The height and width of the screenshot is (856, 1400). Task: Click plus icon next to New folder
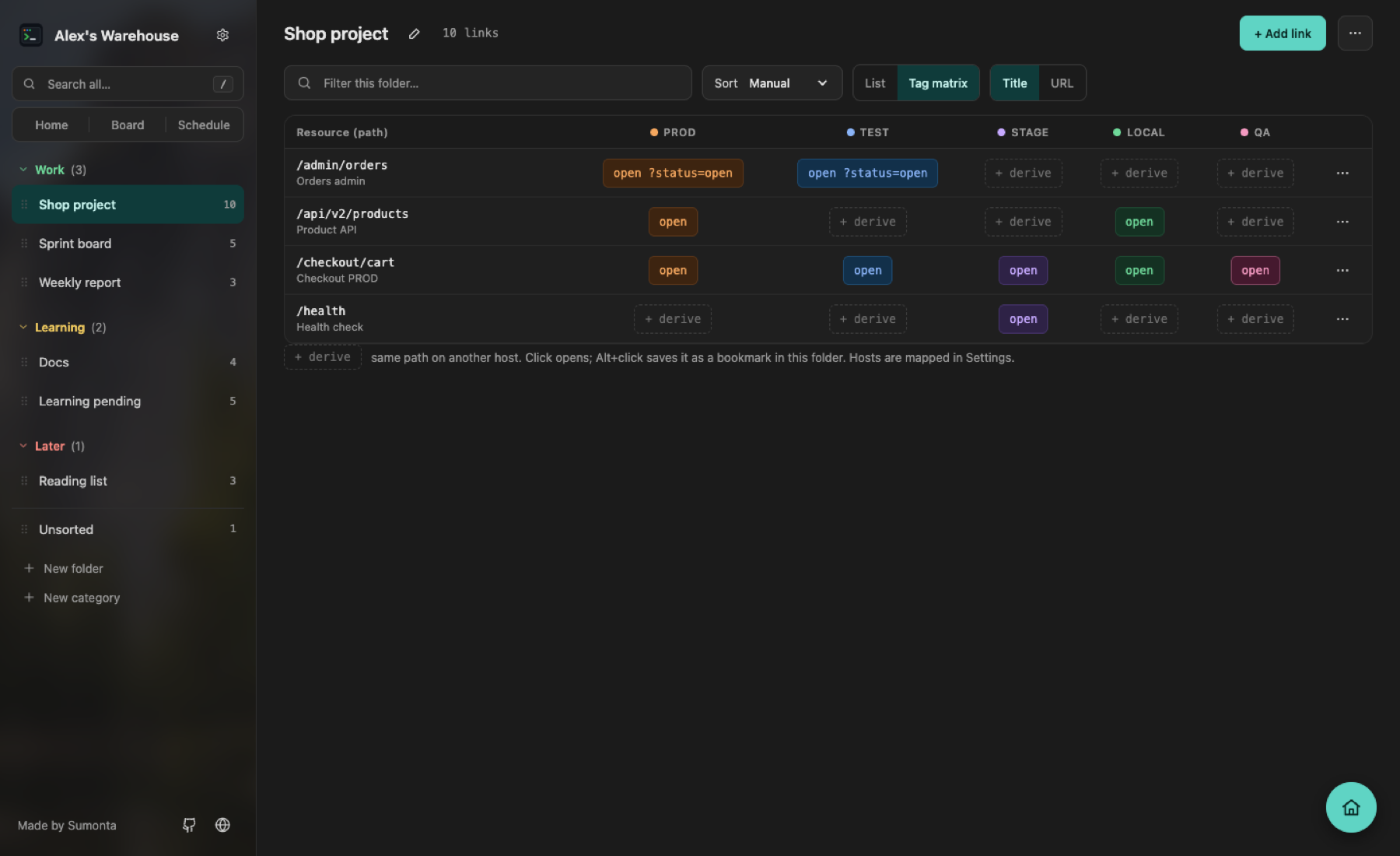pyautogui.click(x=29, y=568)
